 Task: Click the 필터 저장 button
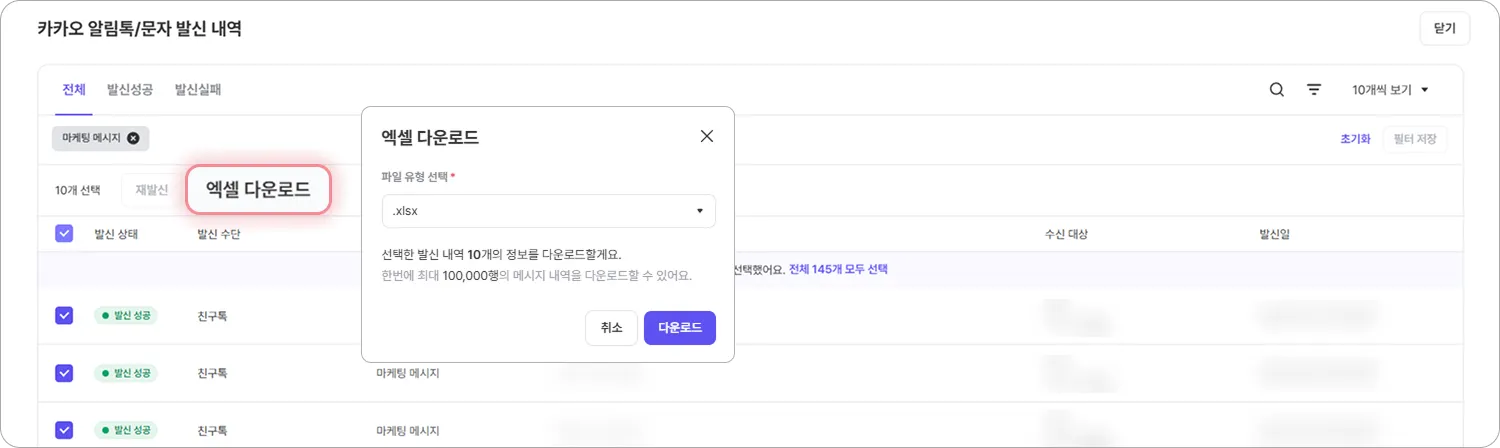click(x=1415, y=139)
